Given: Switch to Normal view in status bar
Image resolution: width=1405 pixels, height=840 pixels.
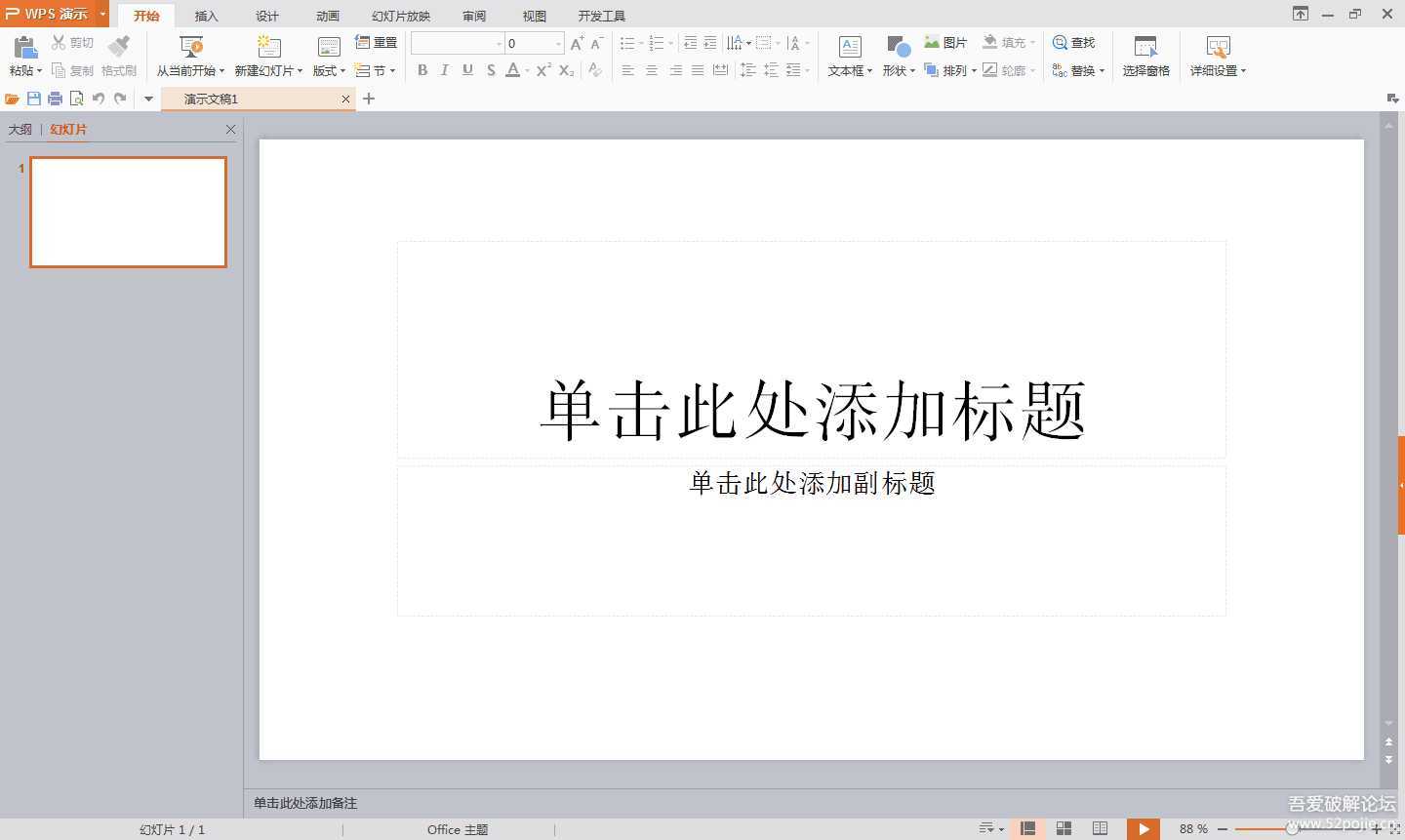Looking at the screenshot, I should (1027, 828).
